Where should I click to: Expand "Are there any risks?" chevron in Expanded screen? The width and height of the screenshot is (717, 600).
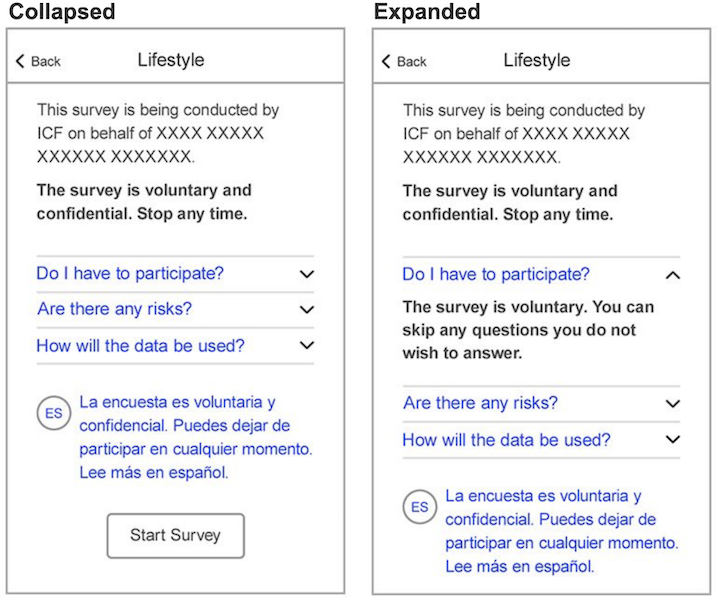(x=672, y=404)
